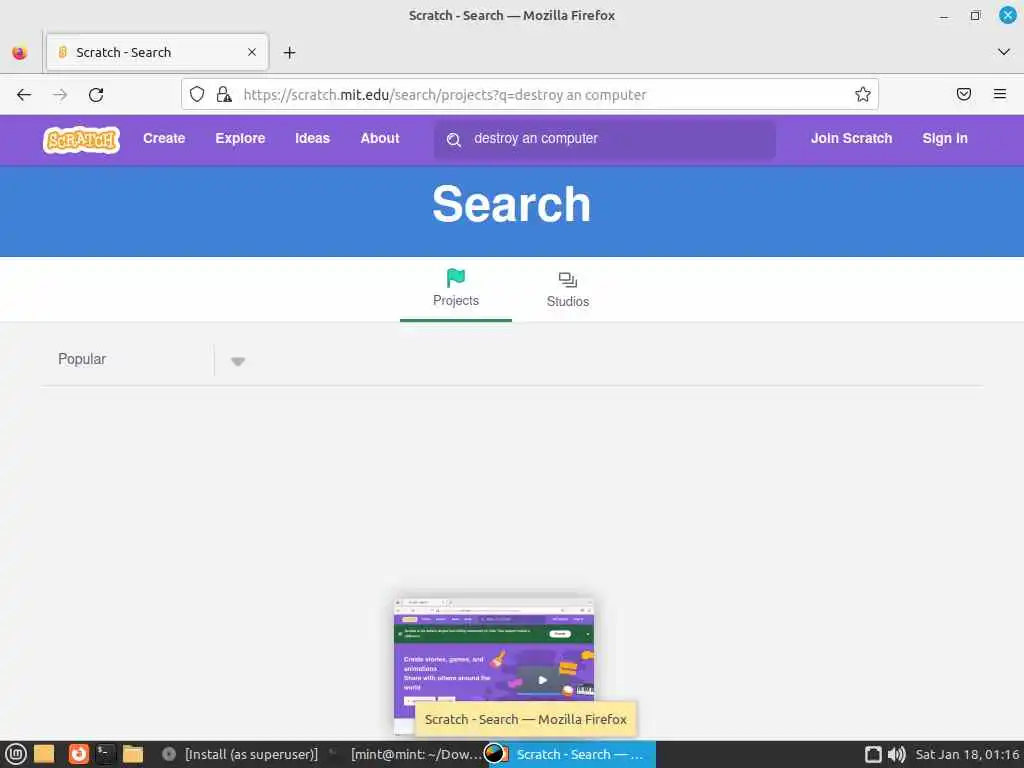The image size is (1024, 768).
Task: Open the tracking protection shield
Action: click(197, 95)
